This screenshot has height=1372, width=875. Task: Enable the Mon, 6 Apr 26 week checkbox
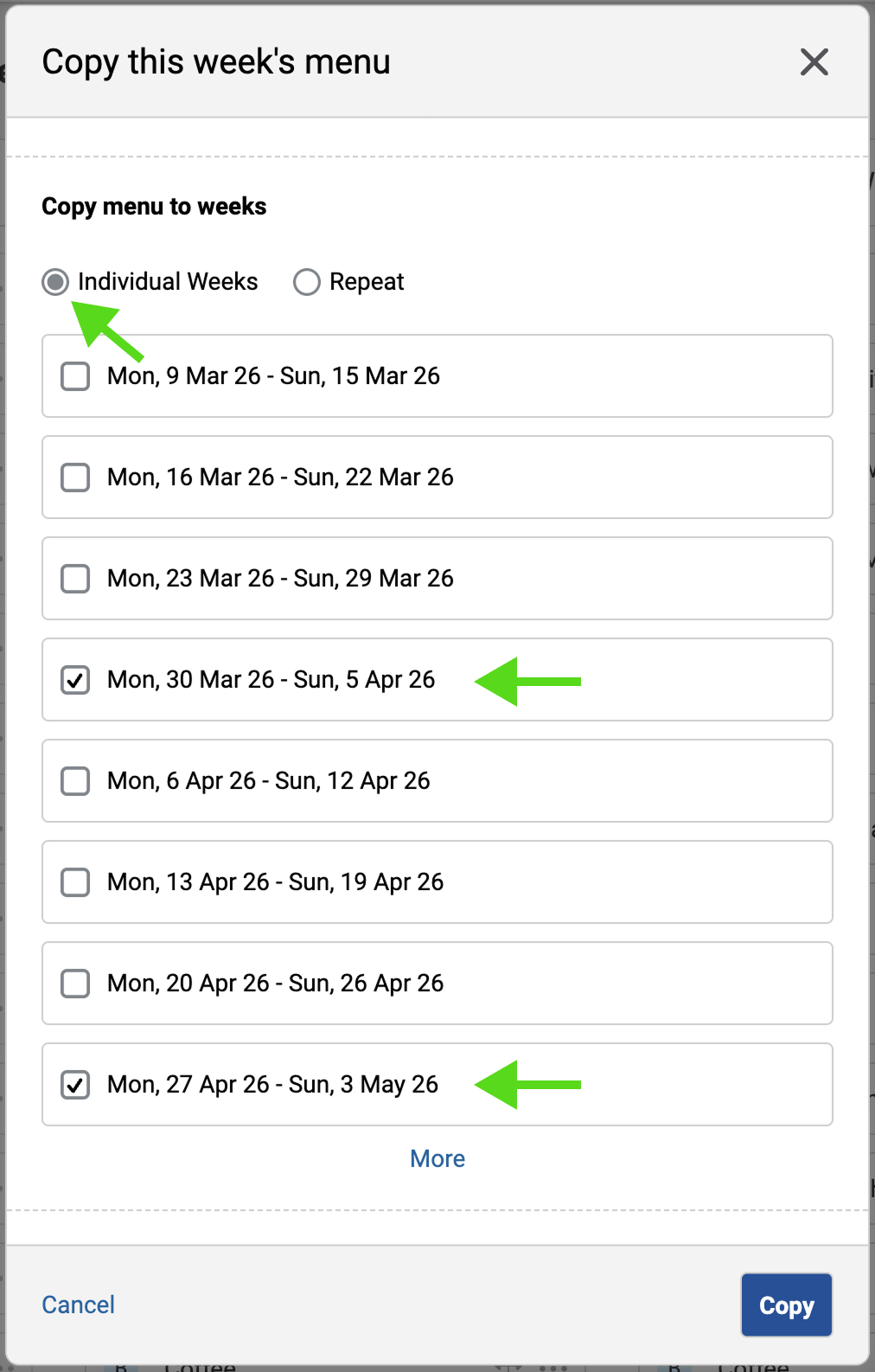(x=75, y=781)
